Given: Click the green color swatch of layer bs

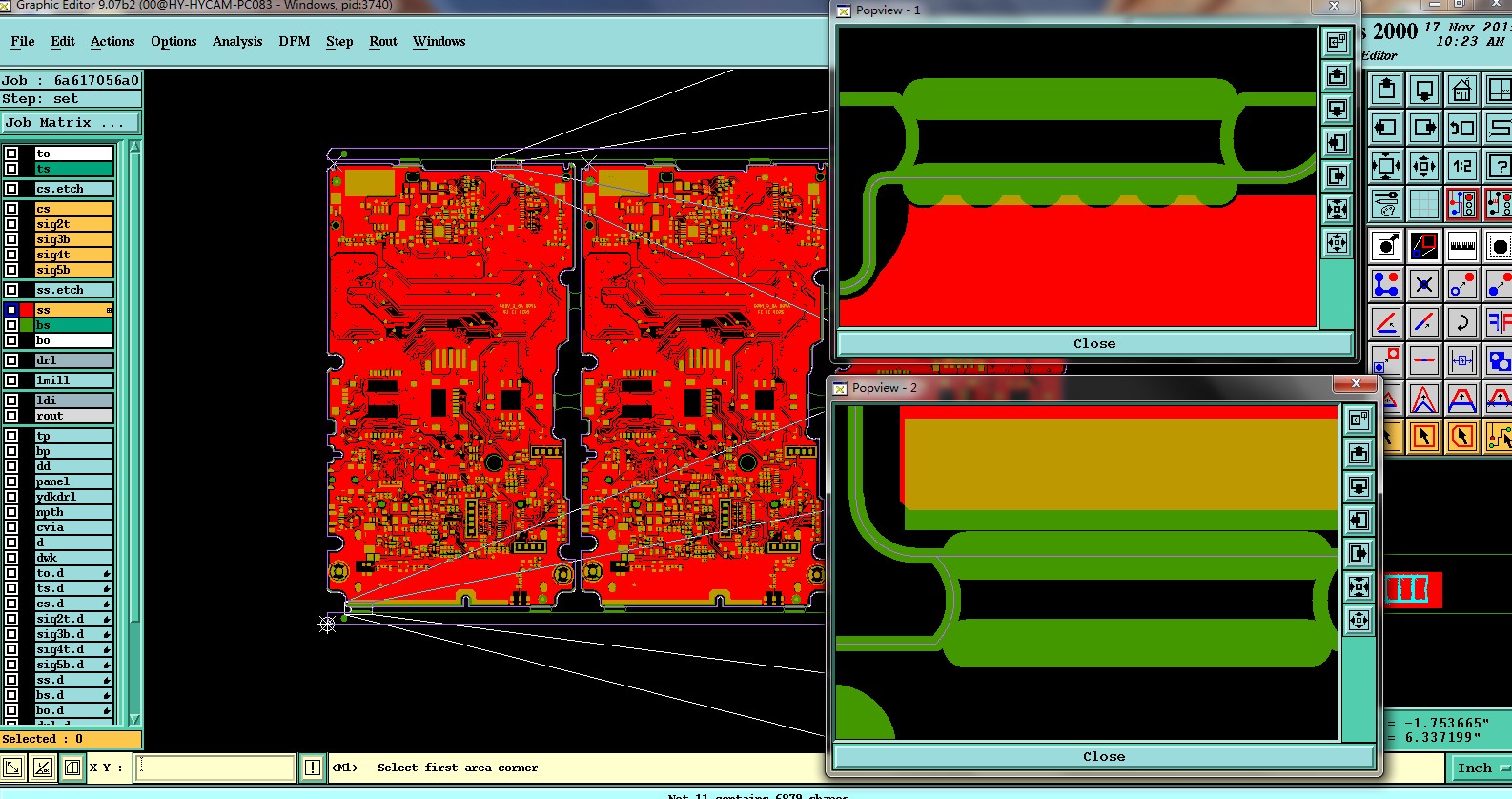Looking at the screenshot, I should (x=27, y=325).
